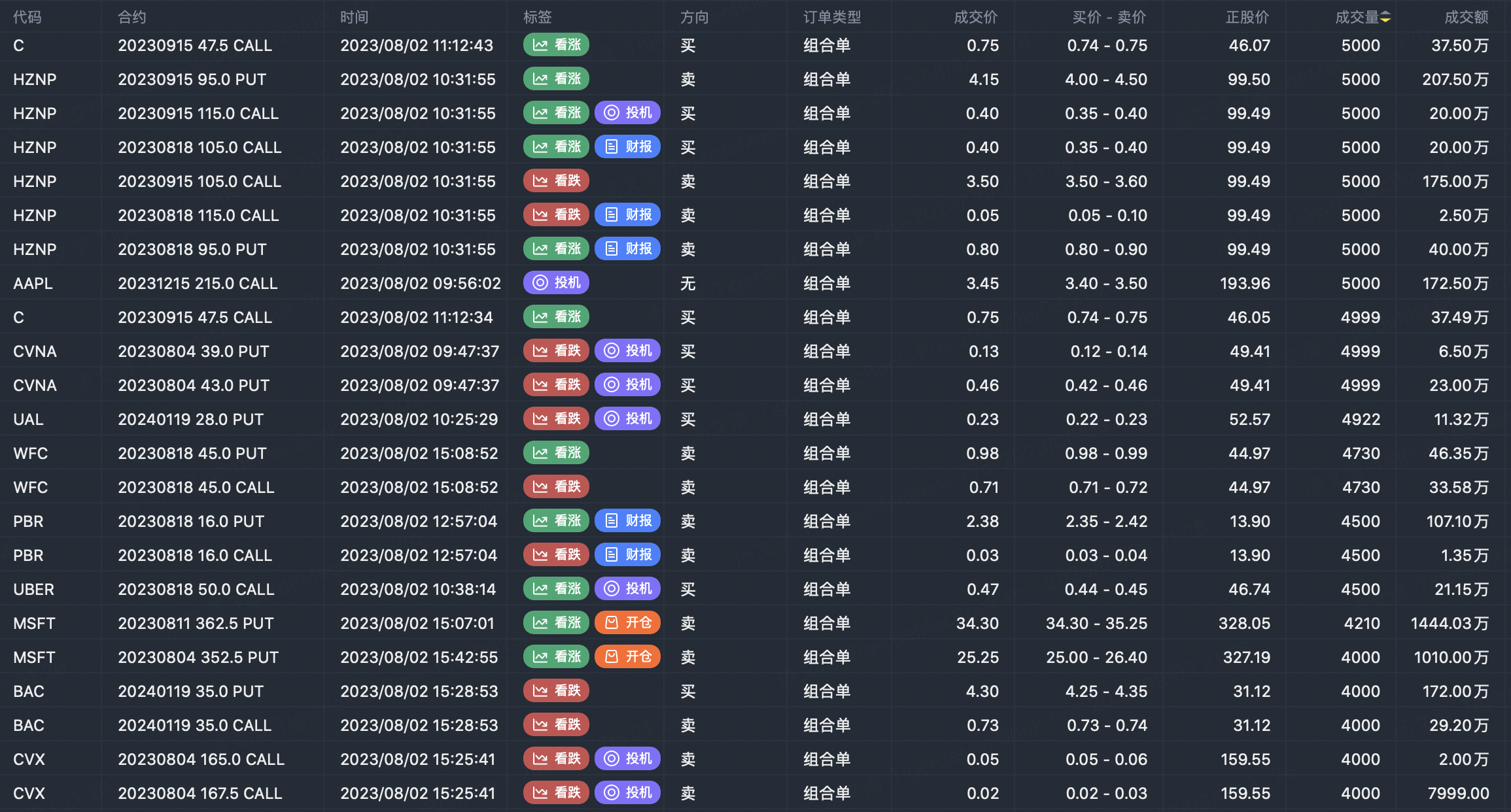Click the 标签 column header
The width and height of the screenshot is (1511, 812).
coord(538,18)
